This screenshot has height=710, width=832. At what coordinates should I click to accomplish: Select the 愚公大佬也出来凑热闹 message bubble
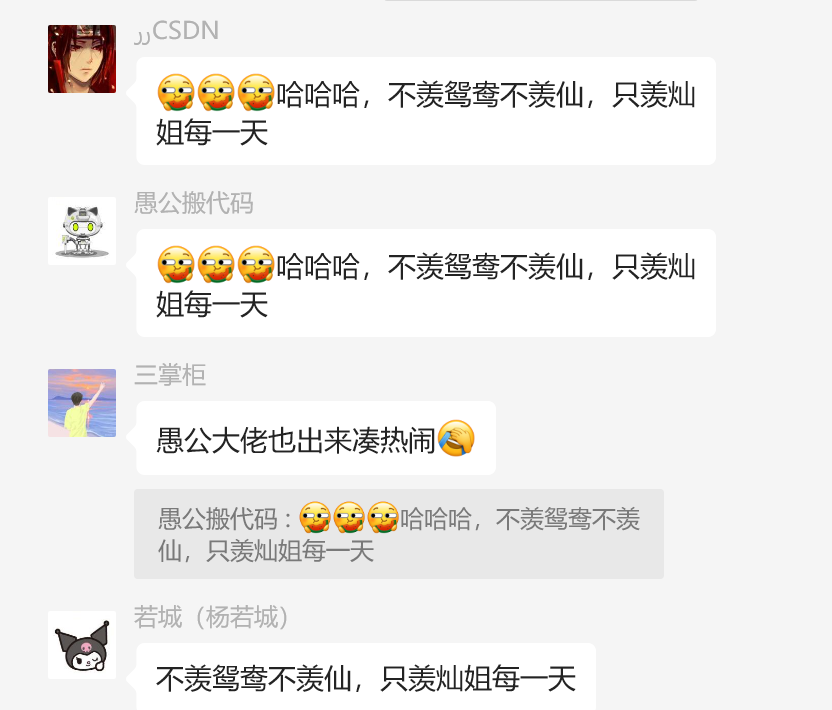316,438
